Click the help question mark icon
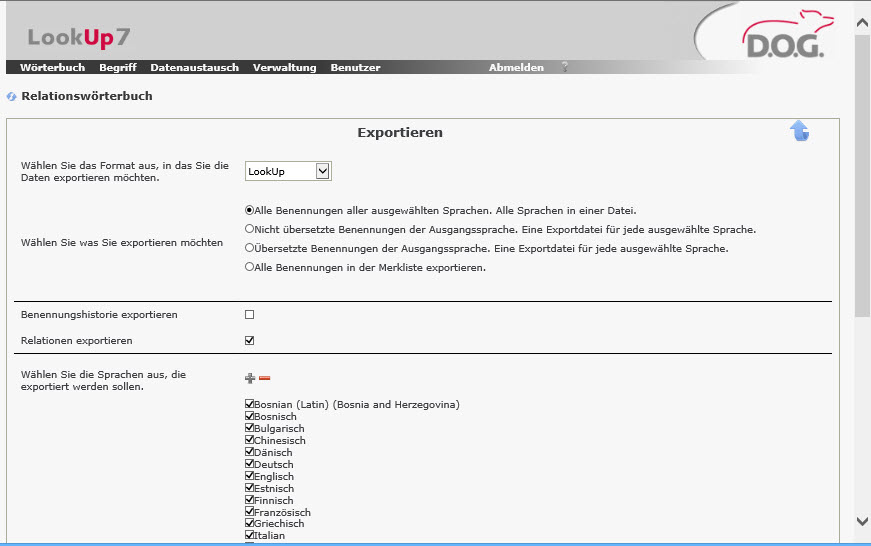871x546 pixels. 564,68
